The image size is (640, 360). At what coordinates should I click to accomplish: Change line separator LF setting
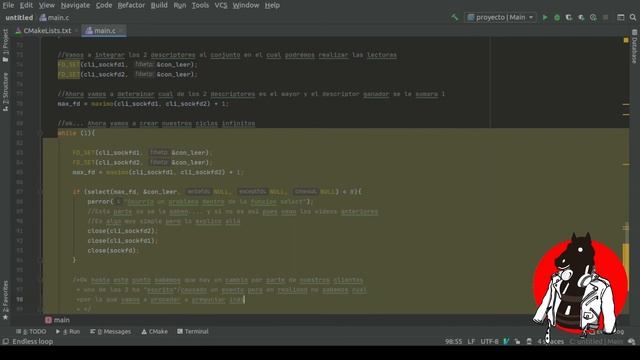click(471, 342)
